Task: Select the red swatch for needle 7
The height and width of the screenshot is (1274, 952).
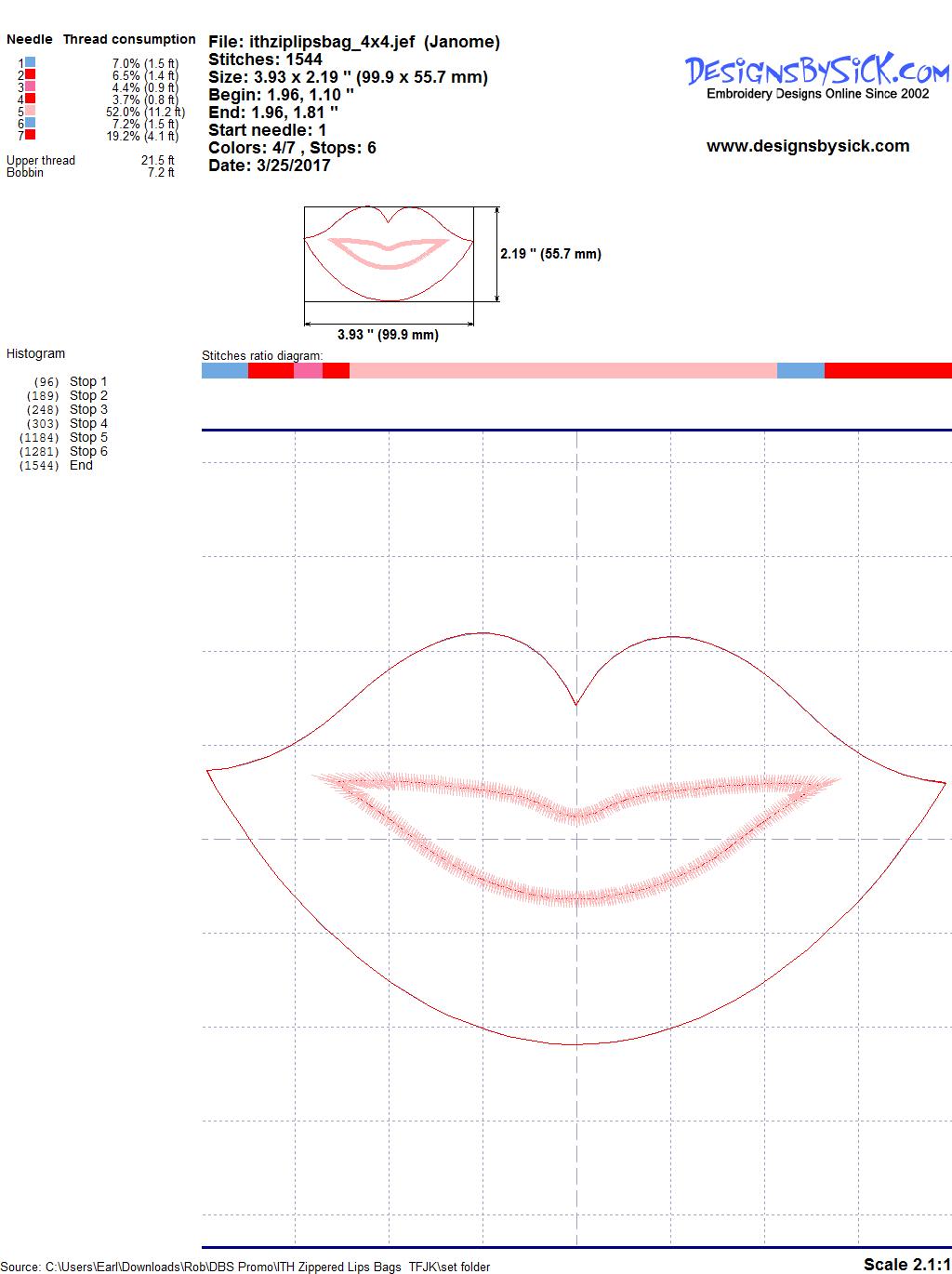Action: [31, 135]
